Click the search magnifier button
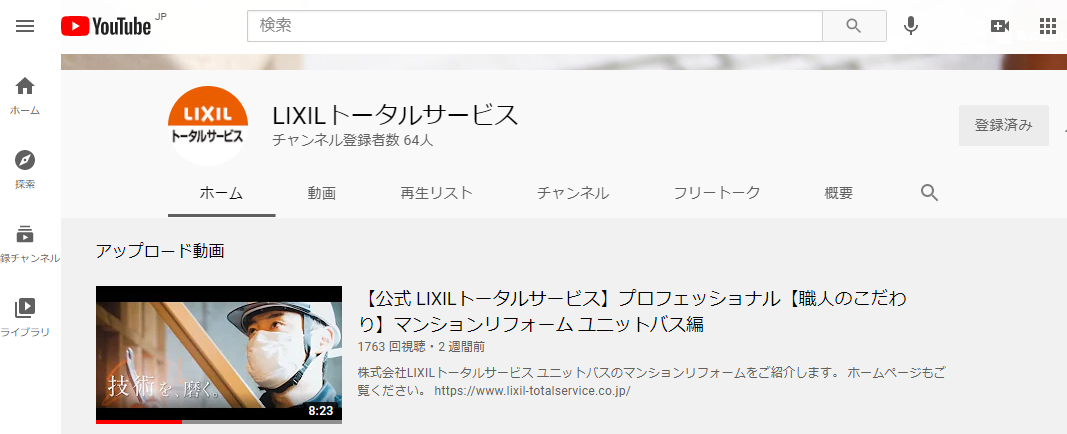1067x434 pixels. click(853, 26)
